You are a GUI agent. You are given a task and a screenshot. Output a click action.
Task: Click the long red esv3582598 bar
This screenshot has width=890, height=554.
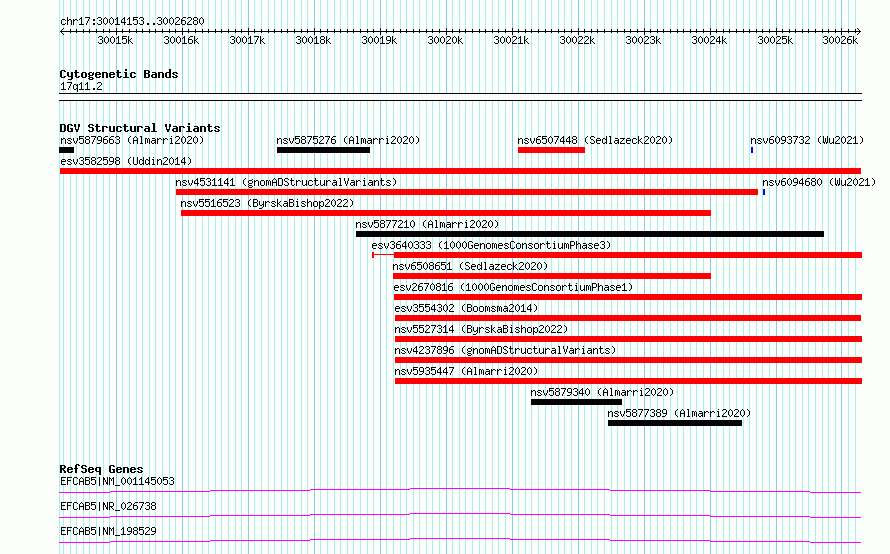click(460, 171)
